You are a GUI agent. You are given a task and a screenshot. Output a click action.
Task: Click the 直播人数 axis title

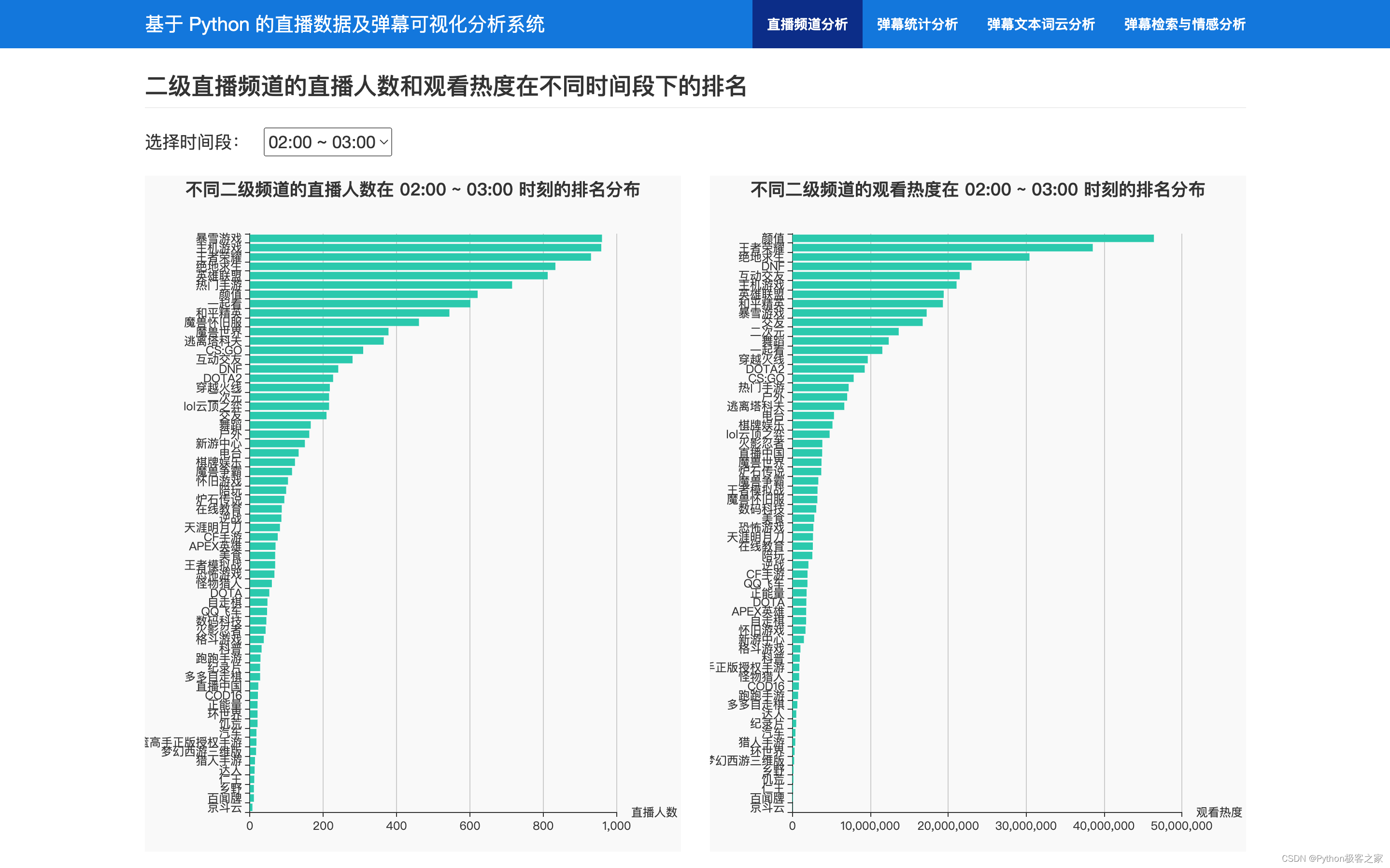(654, 812)
